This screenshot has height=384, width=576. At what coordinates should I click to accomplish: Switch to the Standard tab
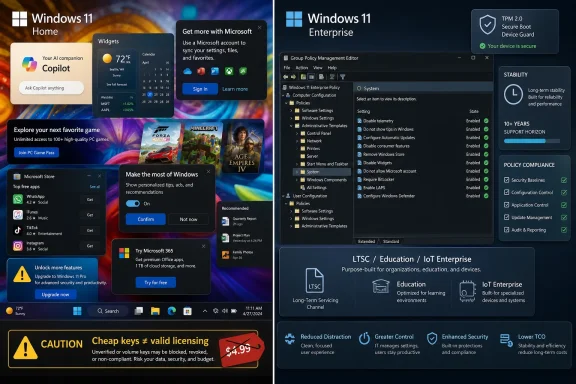click(391, 241)
